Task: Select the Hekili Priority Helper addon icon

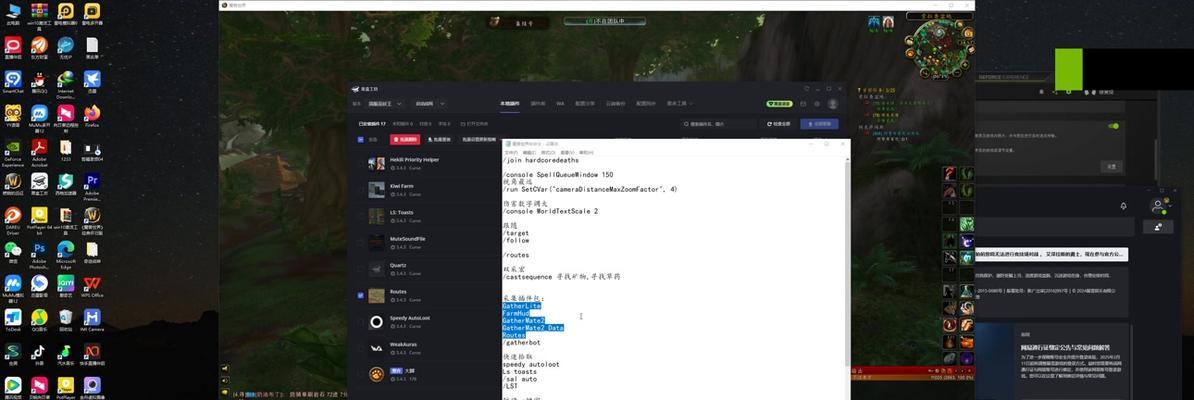Action: [x=376, y=163]
